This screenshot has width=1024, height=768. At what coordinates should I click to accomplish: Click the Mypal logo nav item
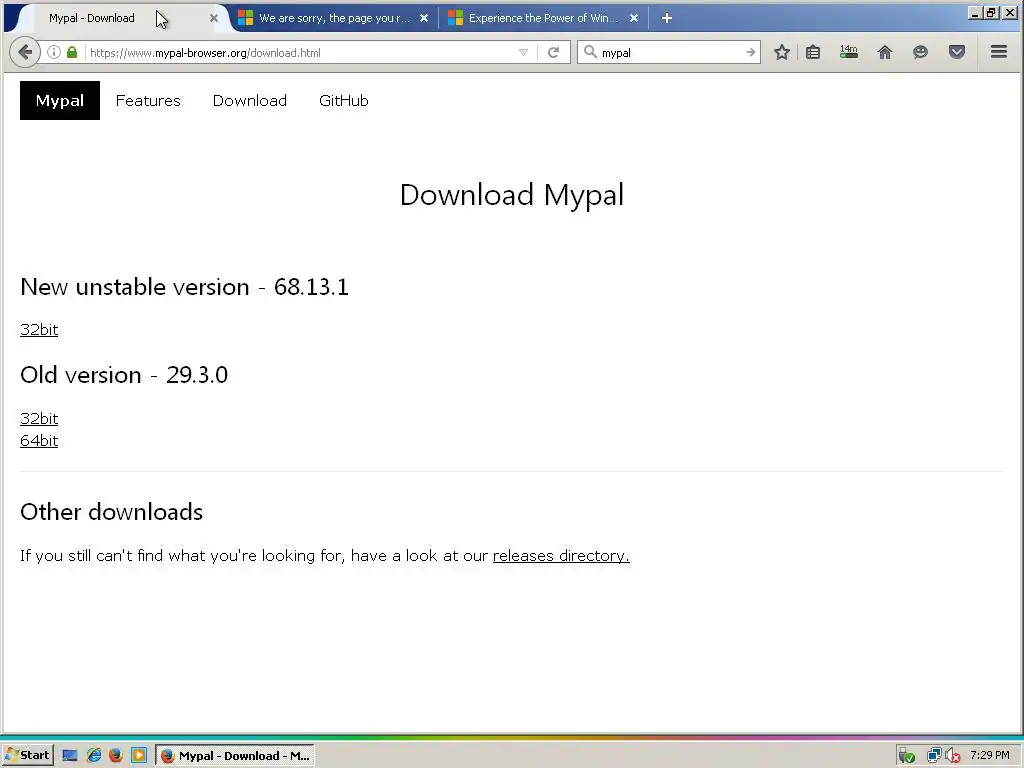pos(59,101)
